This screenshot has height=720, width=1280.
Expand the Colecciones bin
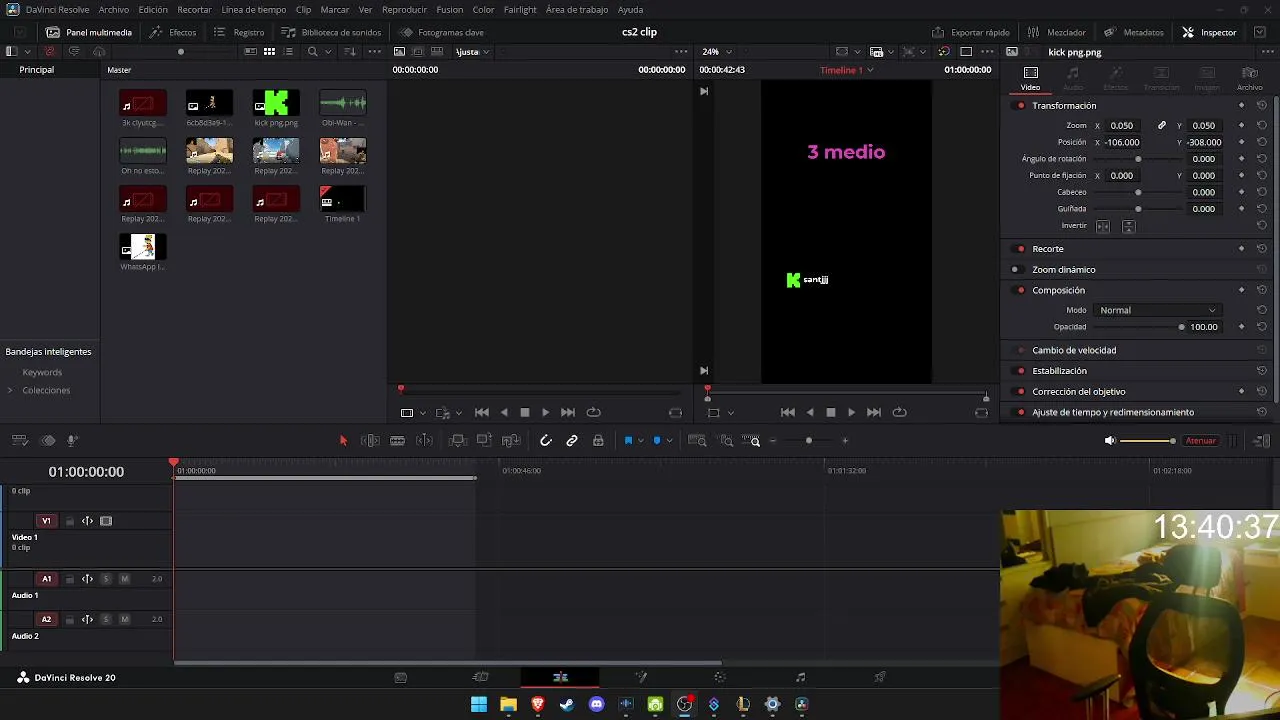point(10,390)
